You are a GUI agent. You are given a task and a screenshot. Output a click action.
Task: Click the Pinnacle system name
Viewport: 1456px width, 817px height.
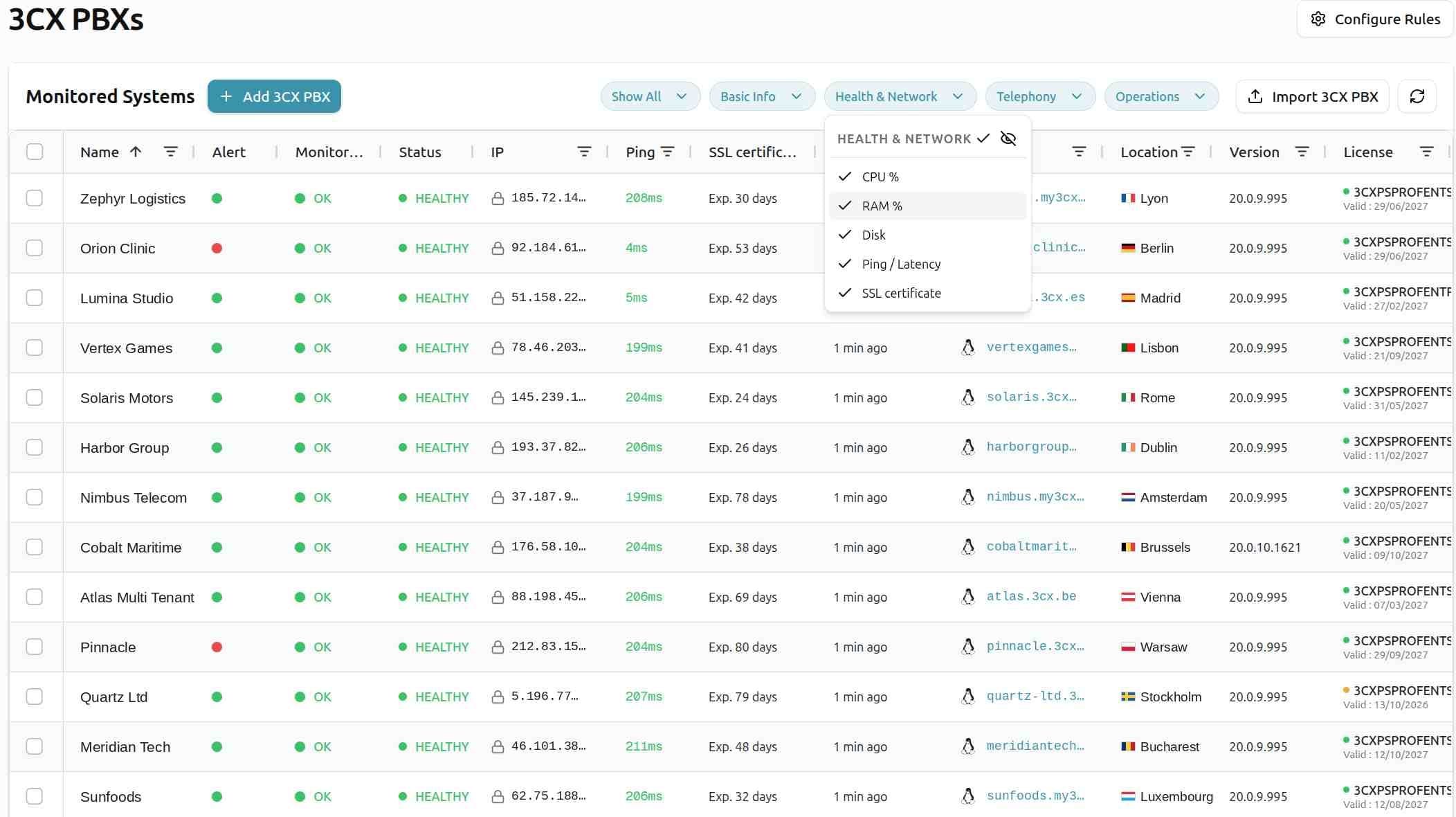click(108, 647)
